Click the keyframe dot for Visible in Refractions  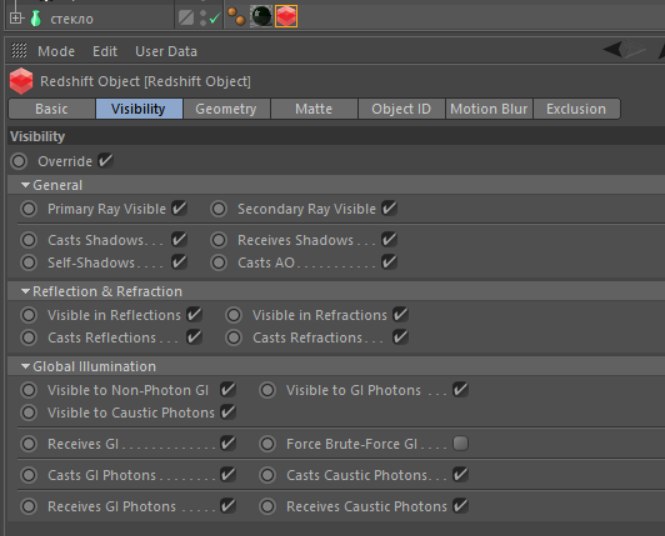click(x=234, y=315)
